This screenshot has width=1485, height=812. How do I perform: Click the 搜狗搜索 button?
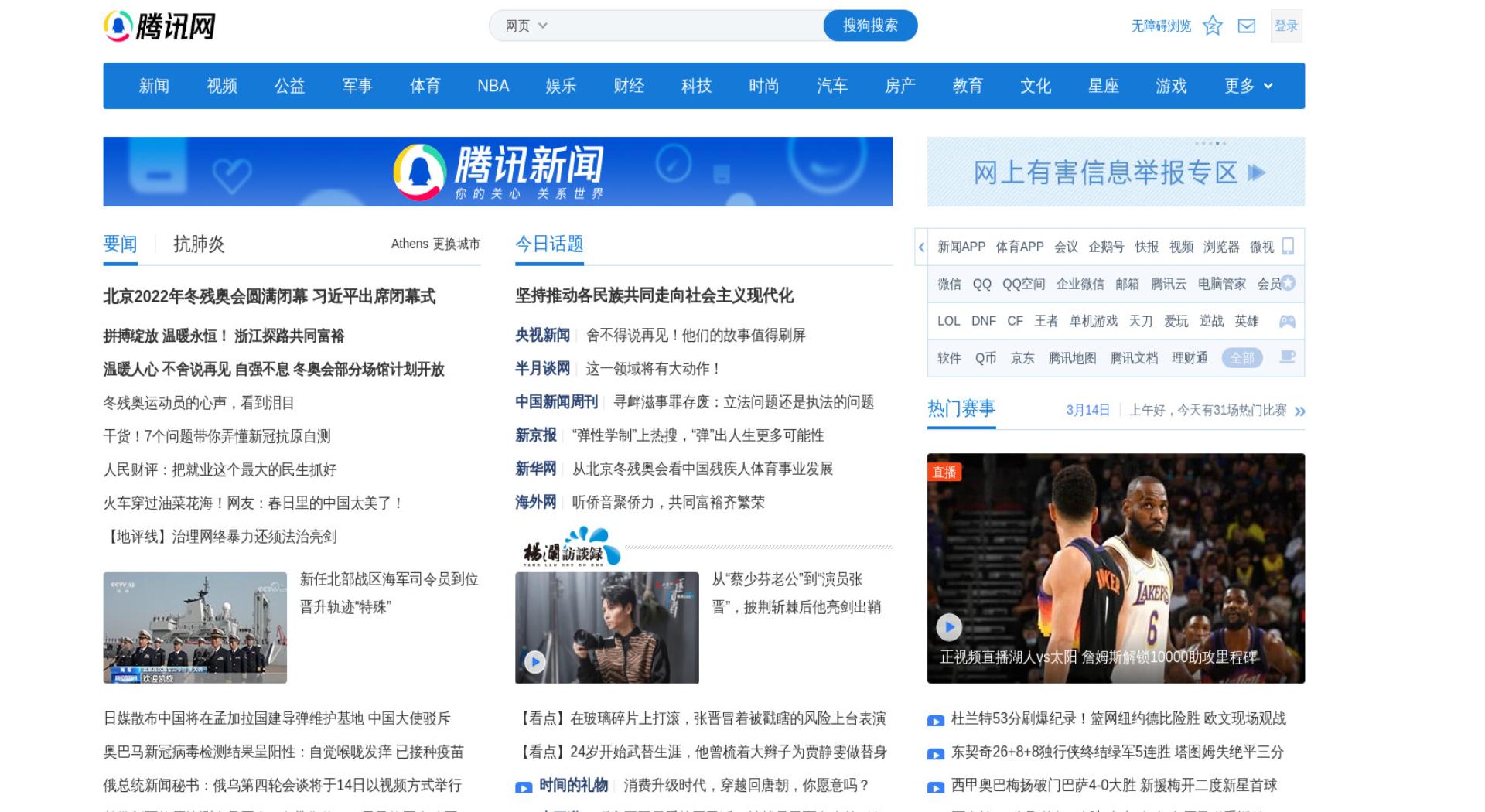(x=870, y=26)
